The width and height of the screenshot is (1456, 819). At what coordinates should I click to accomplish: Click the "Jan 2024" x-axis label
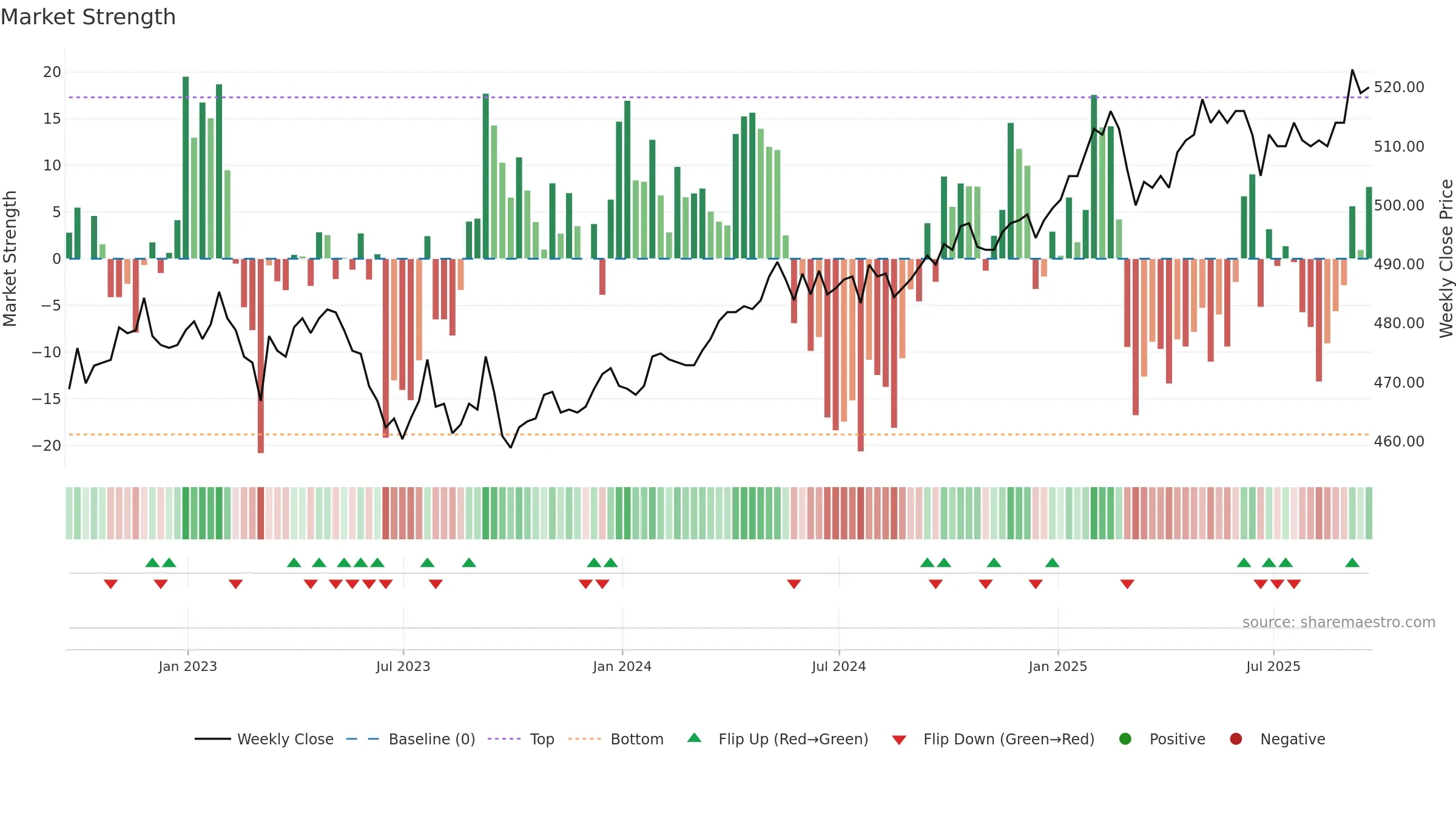(622, 666)
